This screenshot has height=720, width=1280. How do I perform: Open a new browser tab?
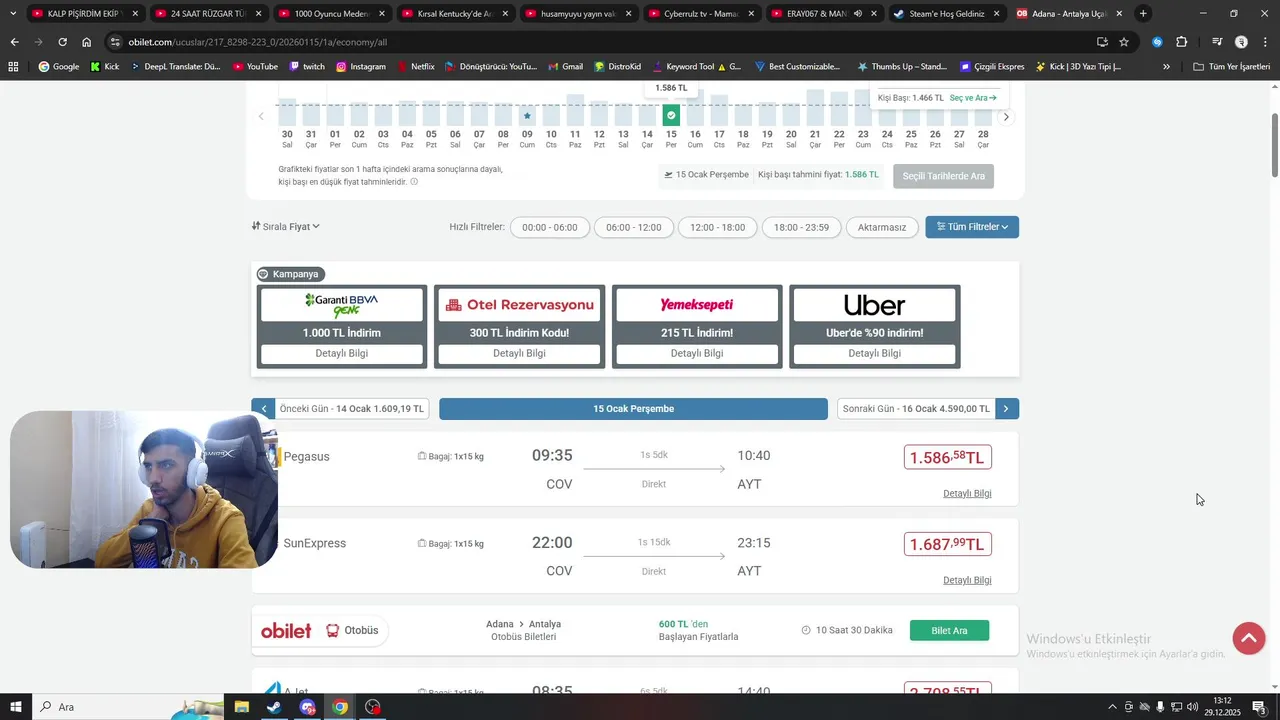pos(1143,14)
